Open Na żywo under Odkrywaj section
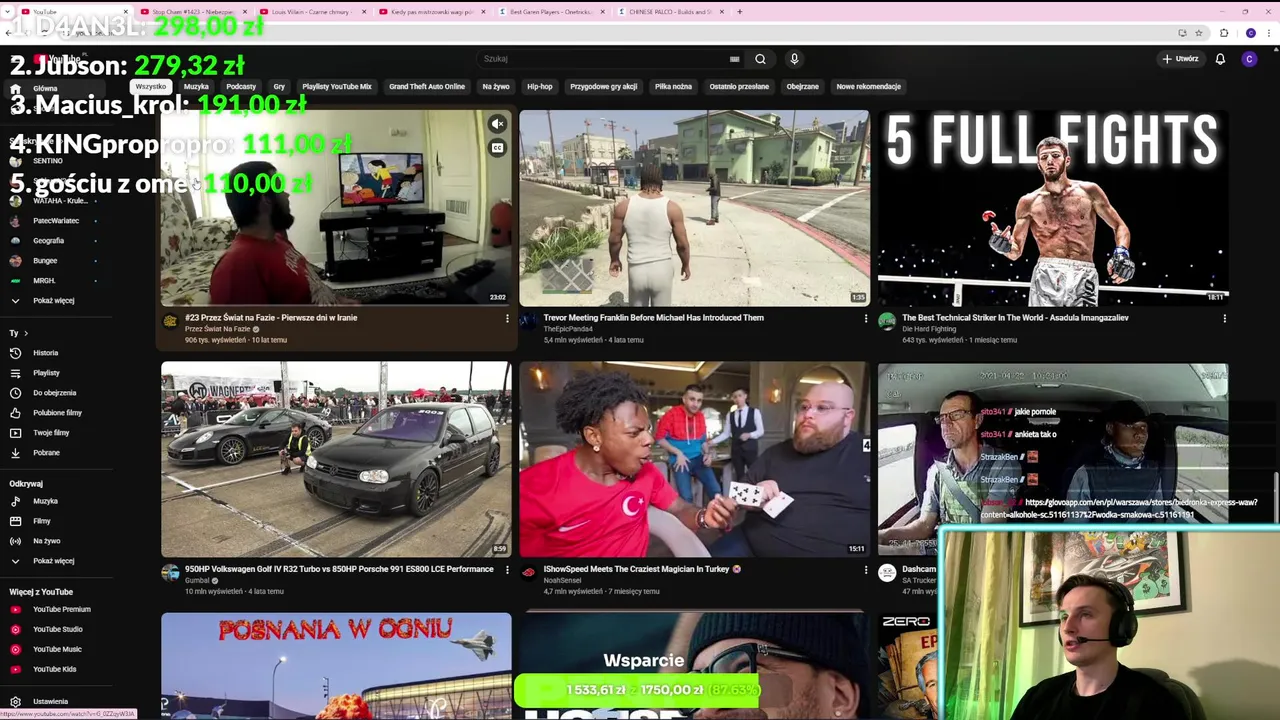The image size is (1280, 720). [x=46, y=541]
